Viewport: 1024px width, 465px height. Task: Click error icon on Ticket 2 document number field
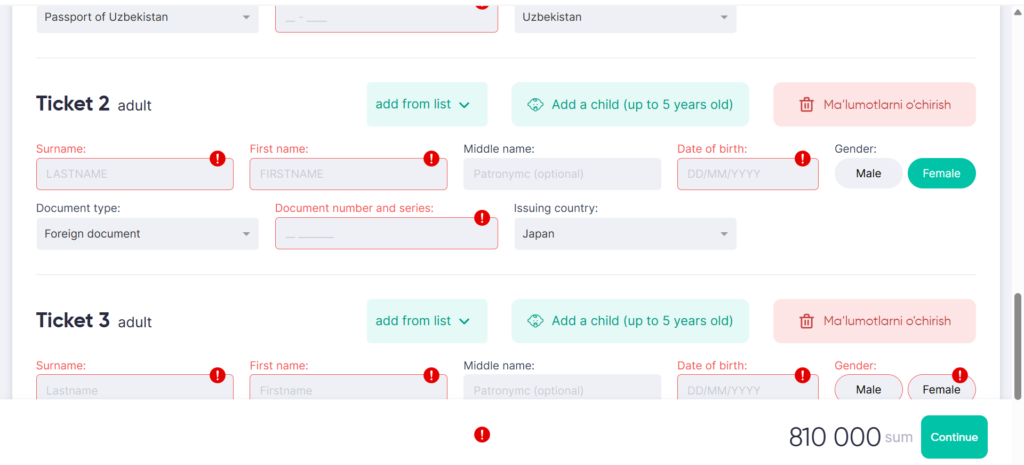click(481, 217)
